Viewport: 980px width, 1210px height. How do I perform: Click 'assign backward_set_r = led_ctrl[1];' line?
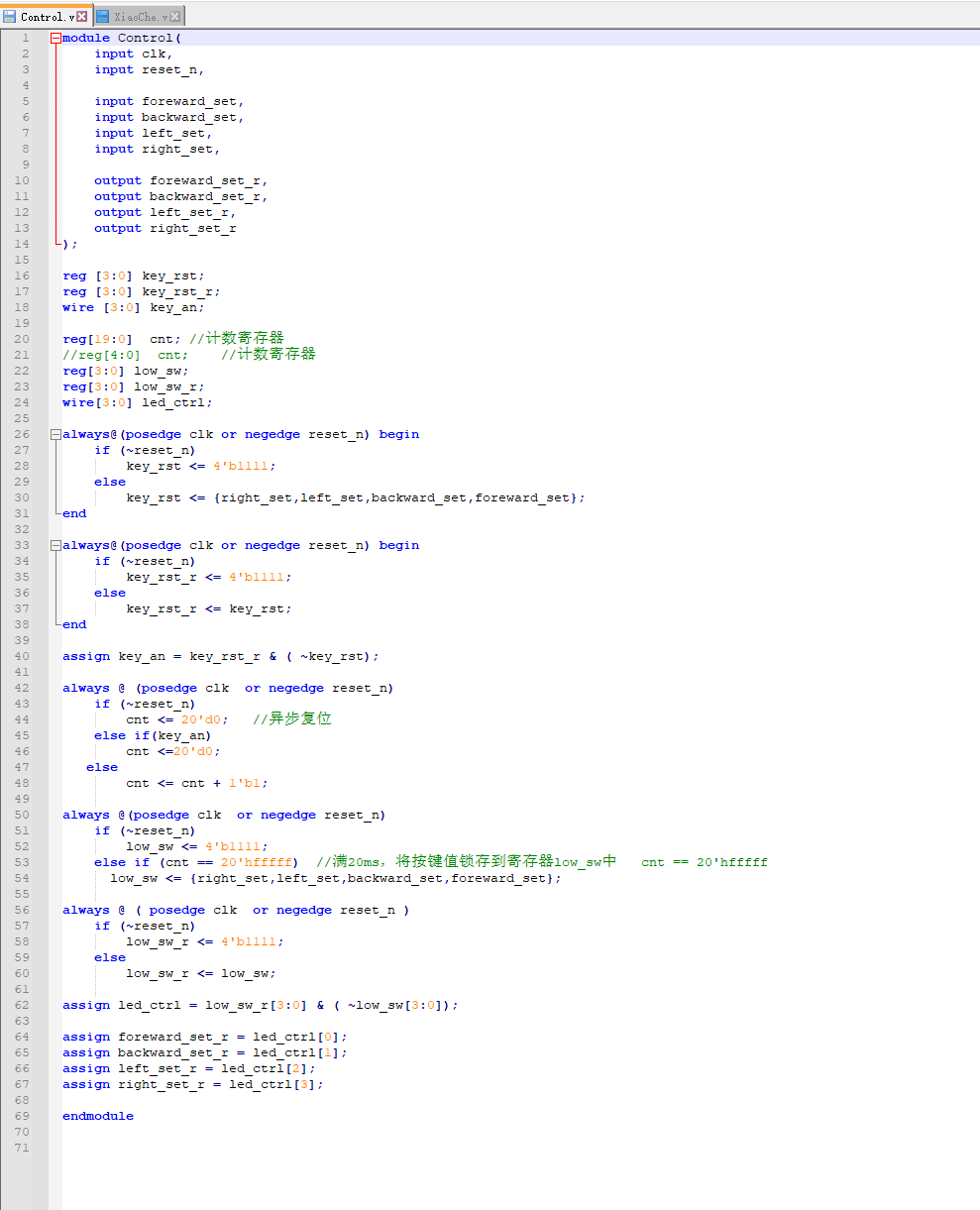coord(205,1052)
